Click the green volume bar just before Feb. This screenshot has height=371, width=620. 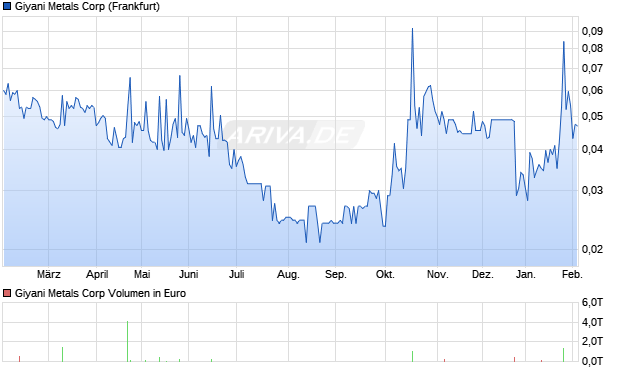coord(563,355)
